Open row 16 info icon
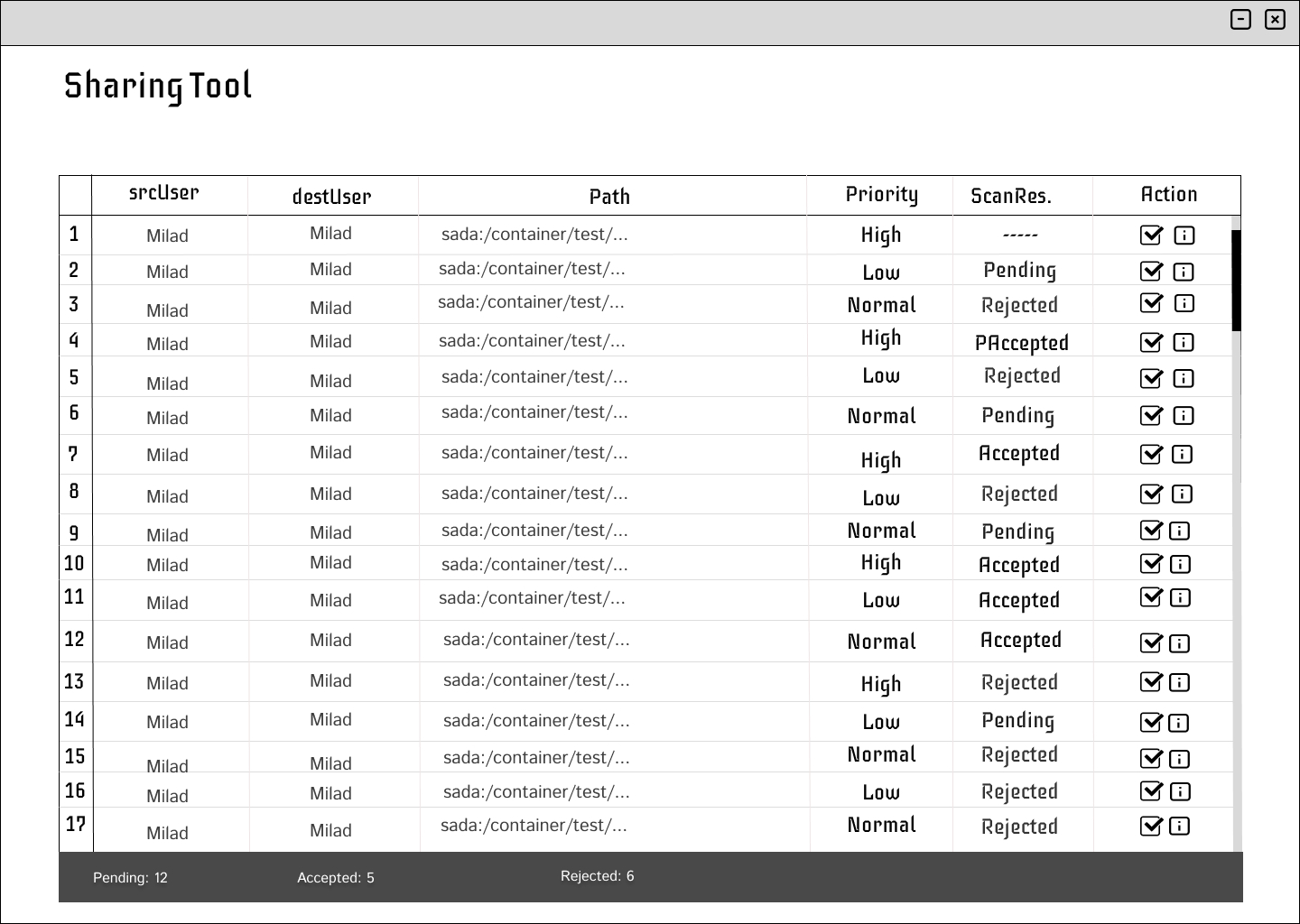This screenshot has width=1300, height=924. (x=1180, y=791)
